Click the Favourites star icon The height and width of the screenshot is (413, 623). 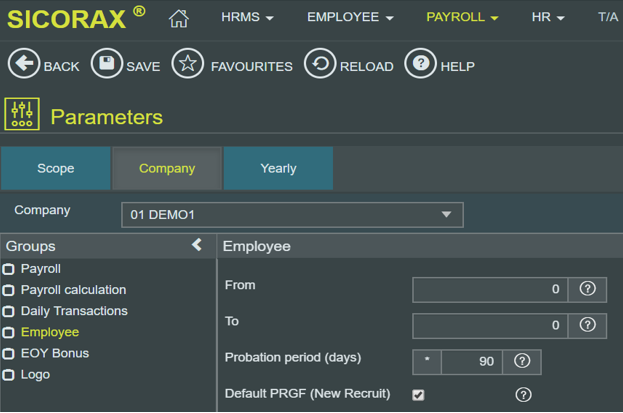tap(187, 65)
